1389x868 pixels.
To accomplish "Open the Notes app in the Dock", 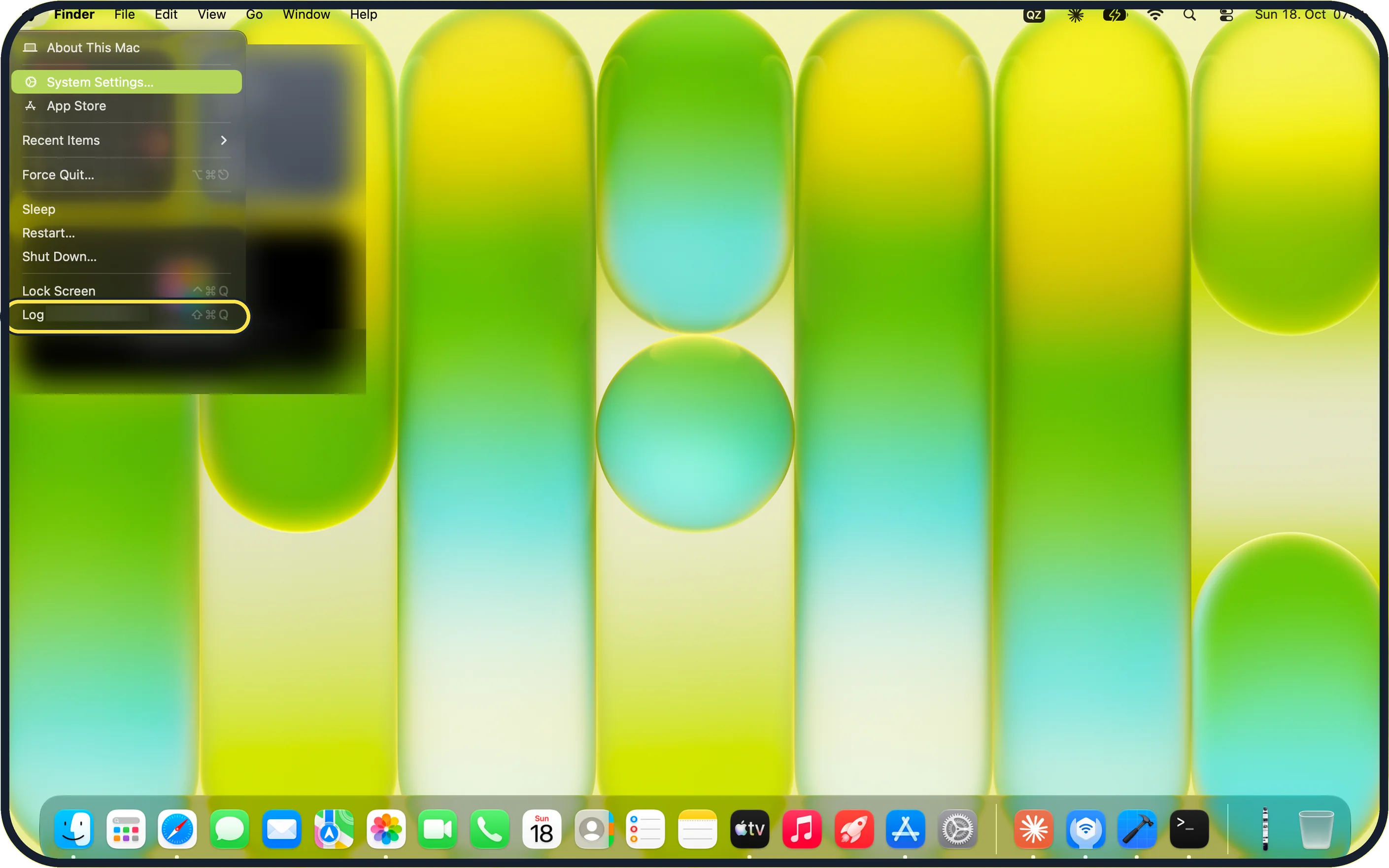I will pyautogui.click(x=698, y=829).
